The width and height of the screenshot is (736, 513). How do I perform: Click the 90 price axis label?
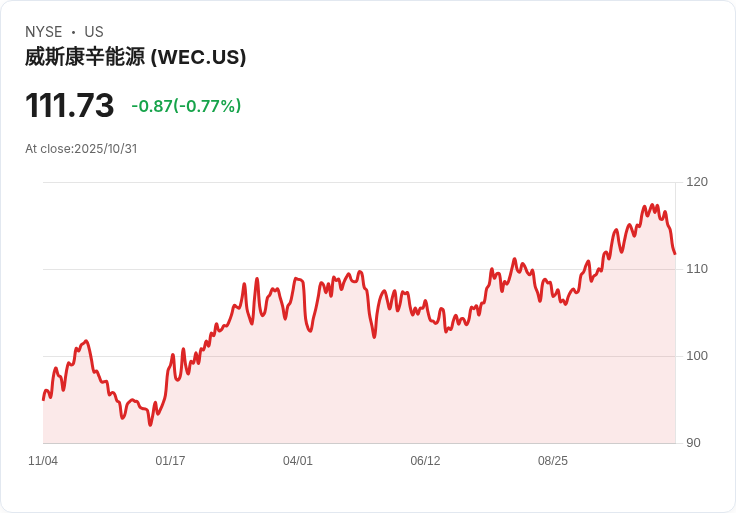coord(693,443)
